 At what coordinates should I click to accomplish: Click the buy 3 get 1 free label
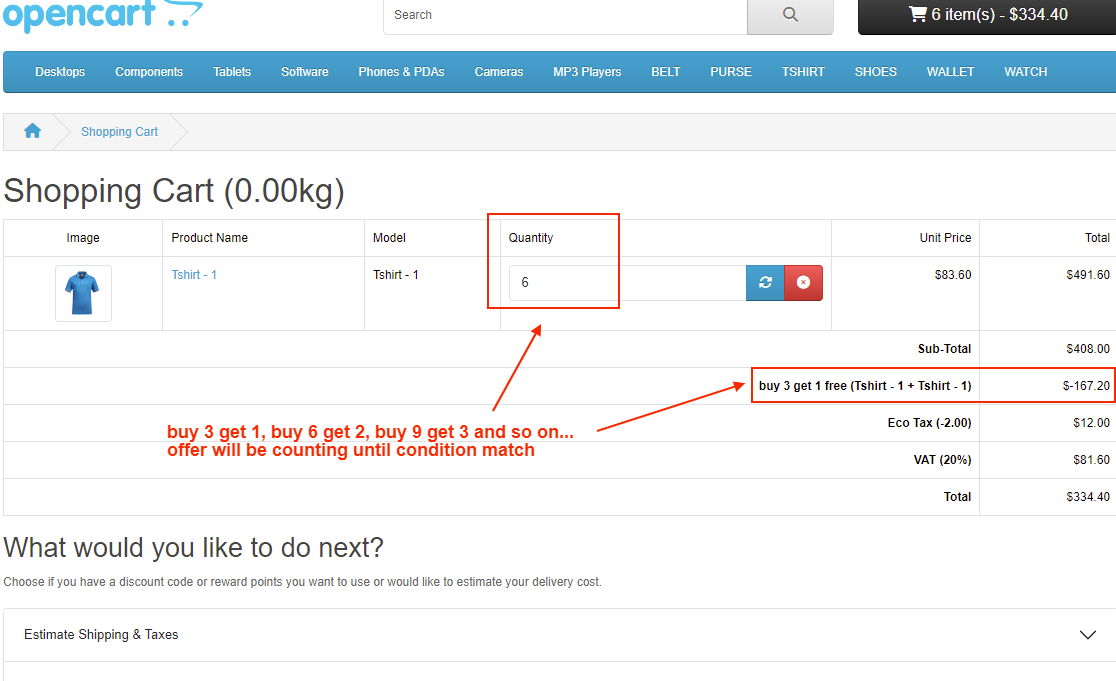click(865, 386)
